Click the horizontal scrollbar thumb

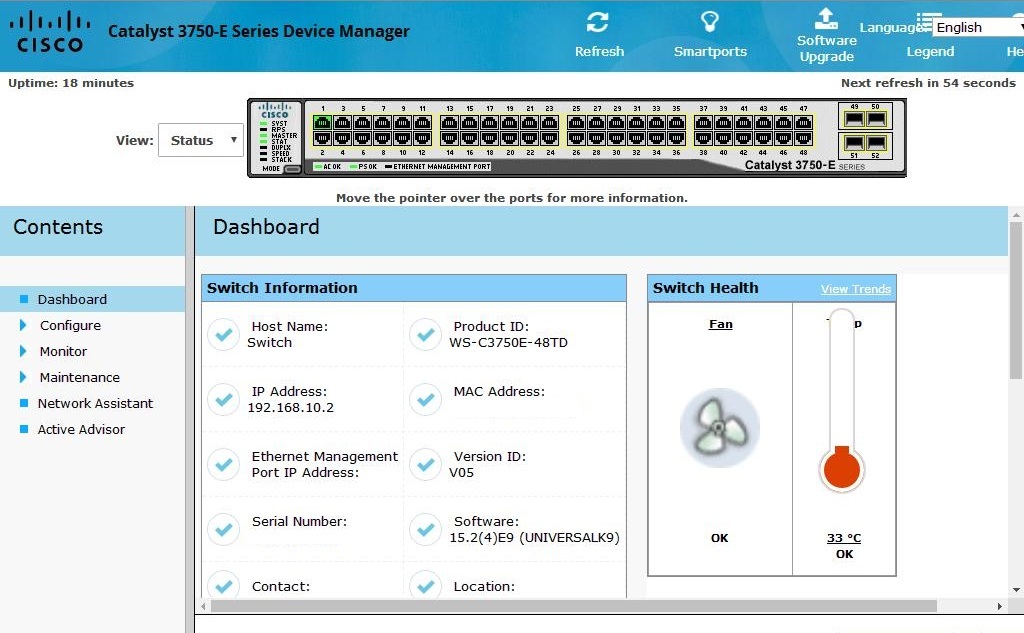pos(573,606)
